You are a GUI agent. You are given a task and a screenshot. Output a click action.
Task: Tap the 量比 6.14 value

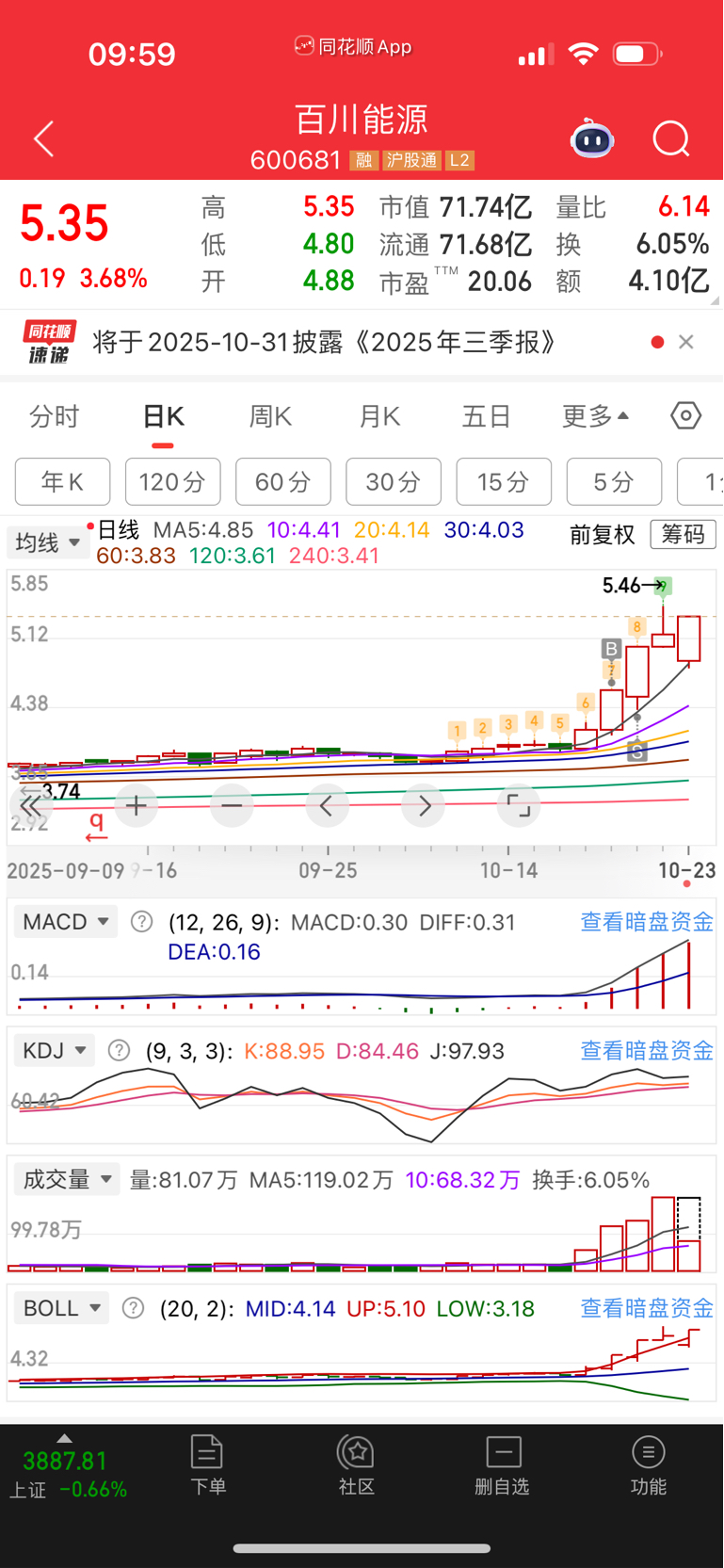click(x=684, y=207)
